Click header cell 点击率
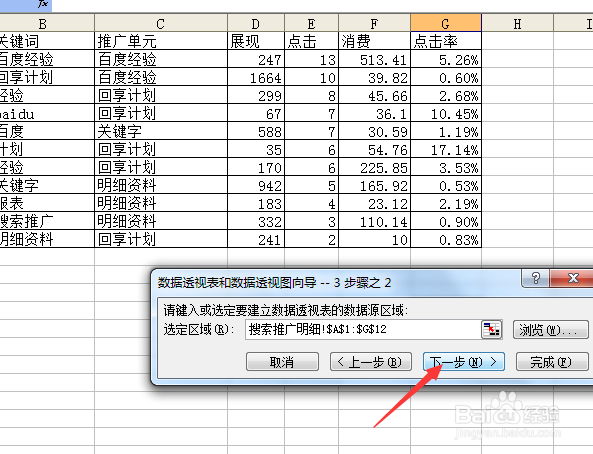This screenshot has height=454, width=593. (446, 41)
